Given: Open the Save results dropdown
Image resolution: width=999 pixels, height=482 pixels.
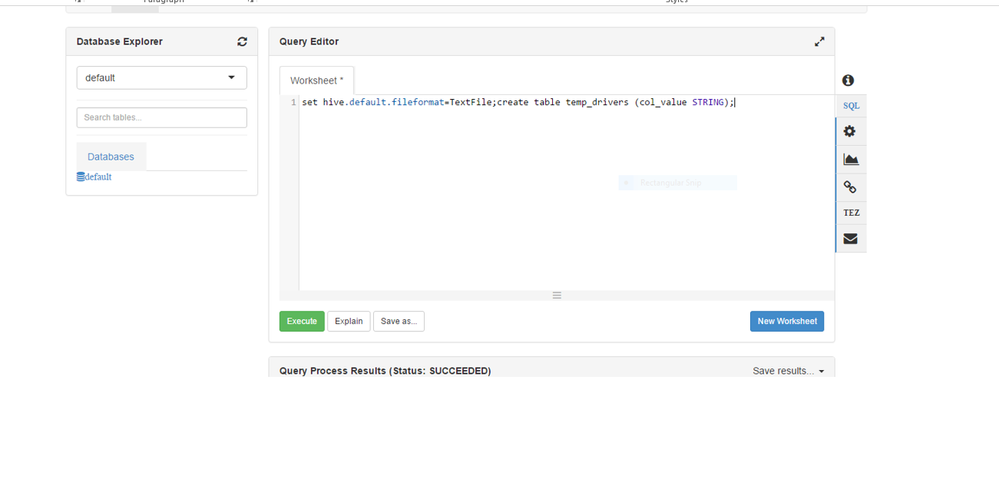Looking at the screenshot, I should coord(788,371).
